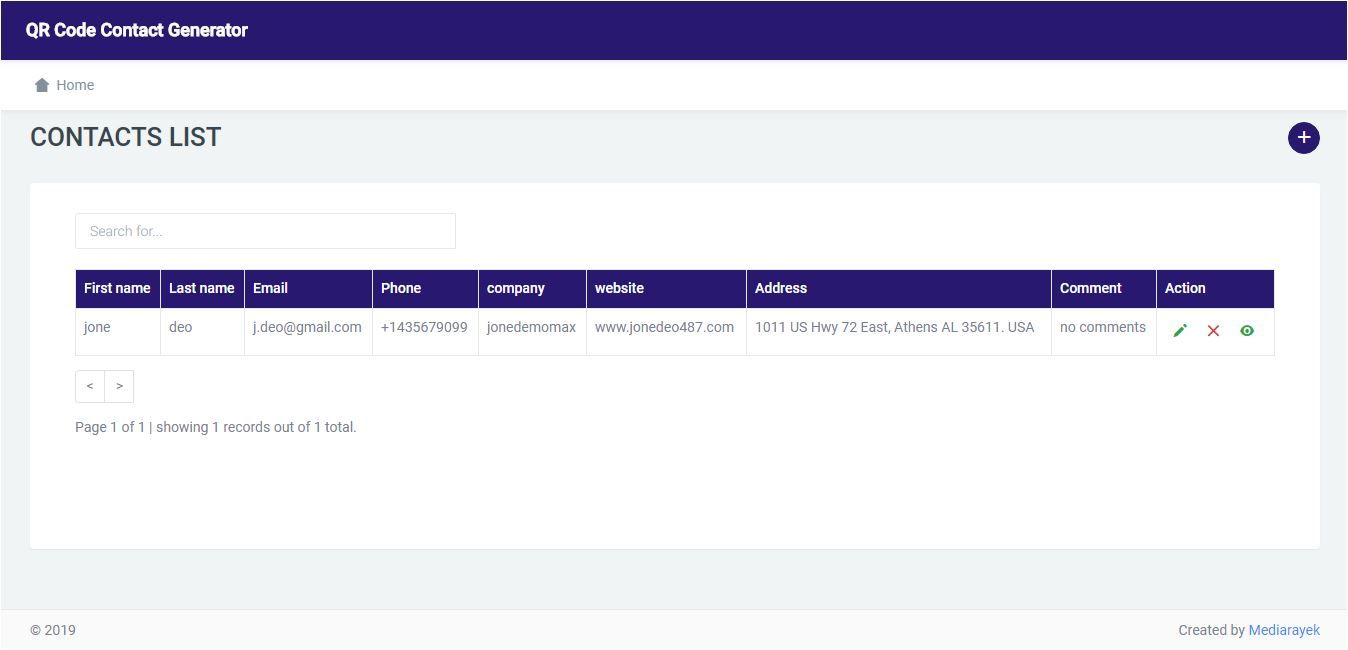Click QR Code Contact Generator title
Screen dimensions: 1348x650
(137, 30)
